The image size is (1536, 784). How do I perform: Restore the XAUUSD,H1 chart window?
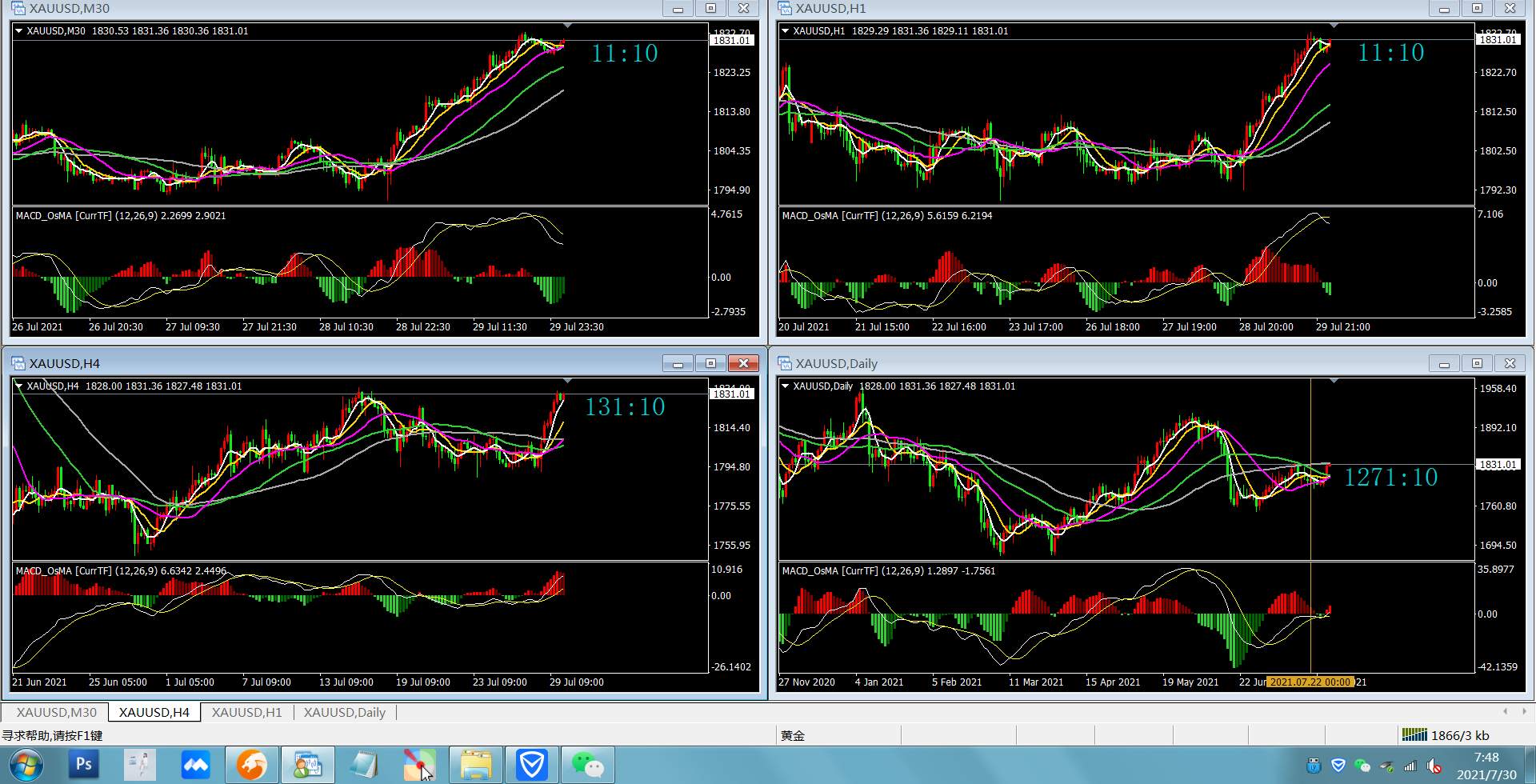(1477, 8)
